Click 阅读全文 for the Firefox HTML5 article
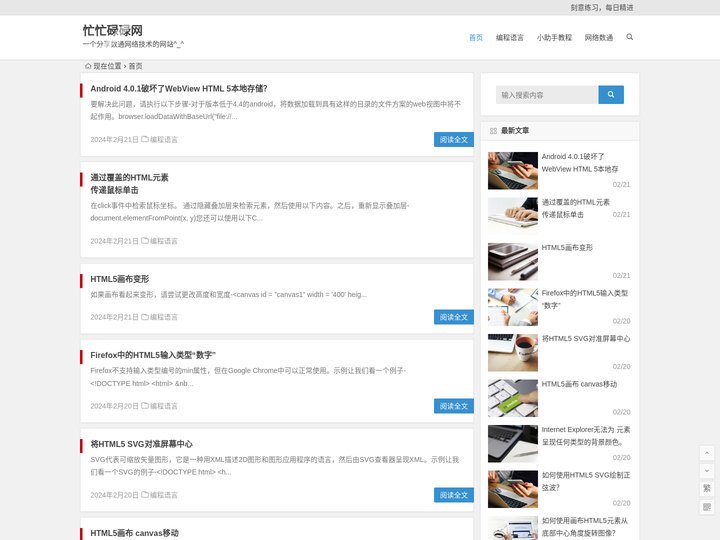Screen dimensions: 720x540 [454, 406]
